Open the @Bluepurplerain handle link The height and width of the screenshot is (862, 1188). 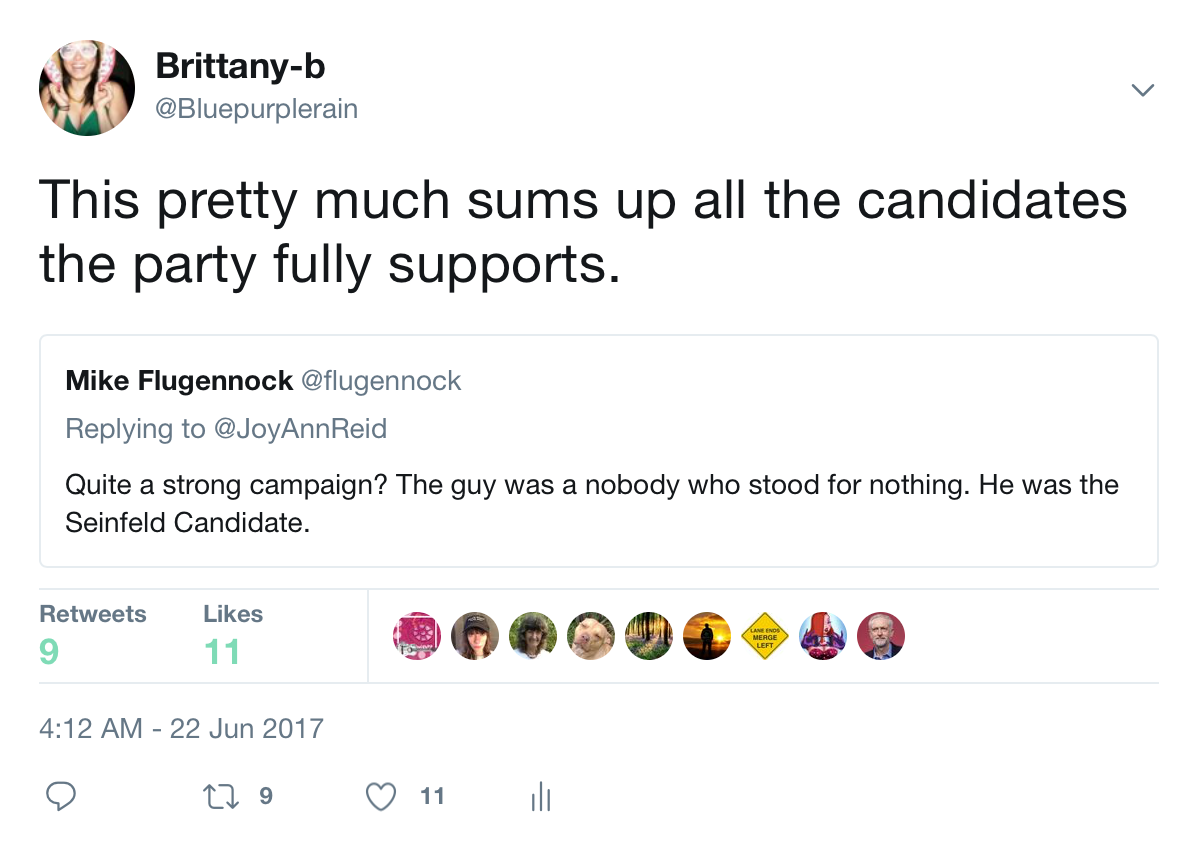point(256,109)
